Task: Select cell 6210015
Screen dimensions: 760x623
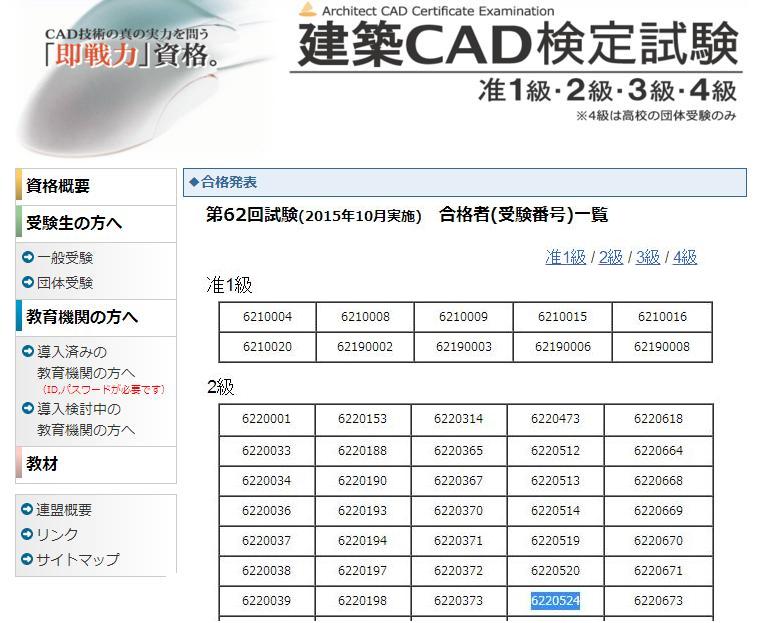Action: 562,317
